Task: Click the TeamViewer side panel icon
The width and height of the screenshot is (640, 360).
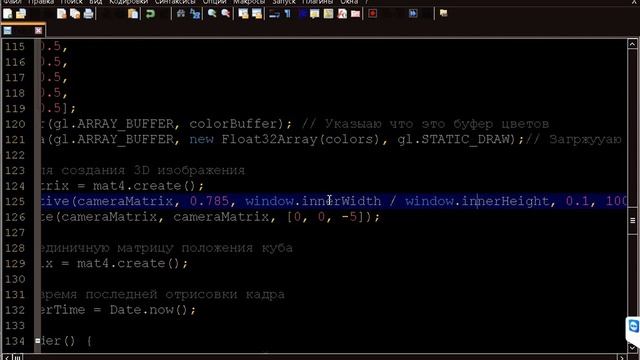Action: (x=633, y=327)
